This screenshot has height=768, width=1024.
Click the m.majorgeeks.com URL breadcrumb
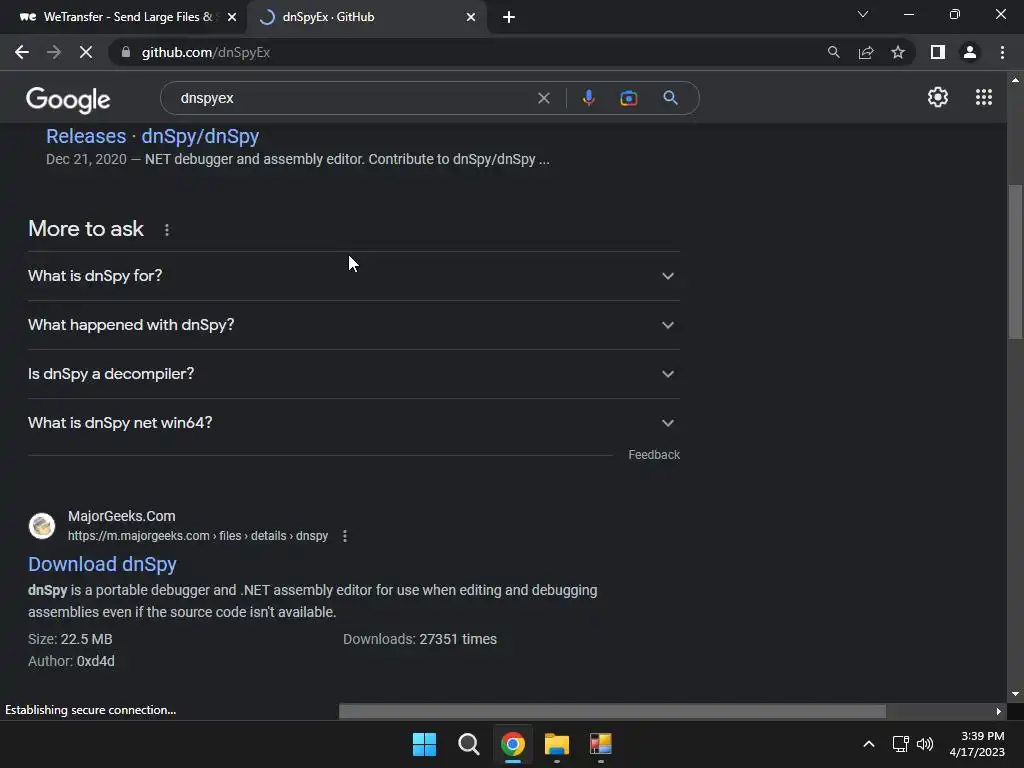(198, 536)
